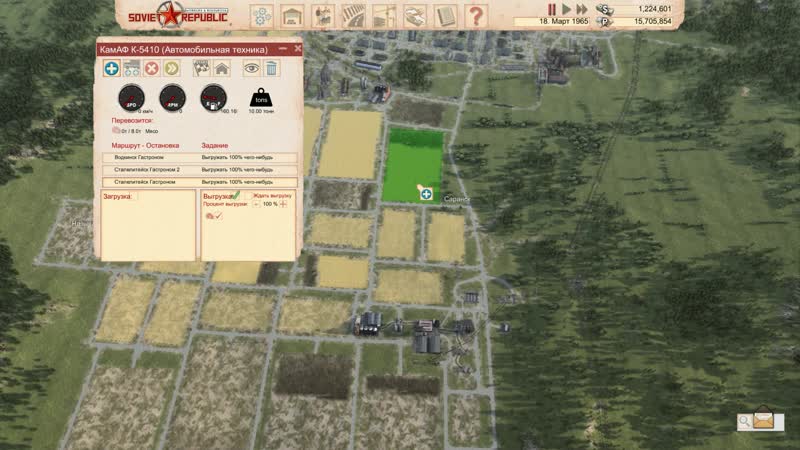This screenshot has width=800, height=450.
Task: Click the RPM gauge
Action: coord(172,98)
